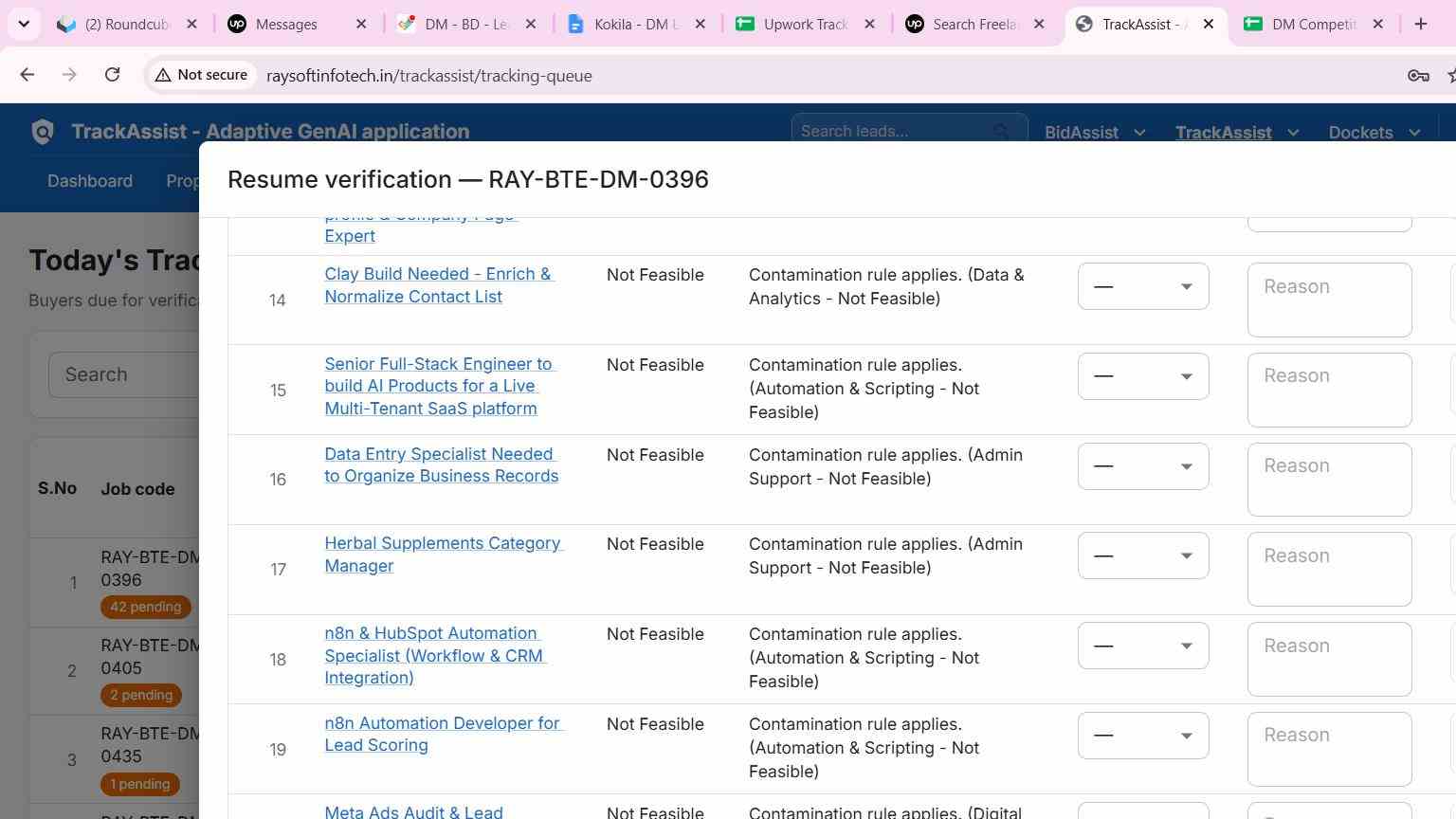Open the status dropdown for row 14
This screenshot has width=1456, height=819.
(1143, 286)
